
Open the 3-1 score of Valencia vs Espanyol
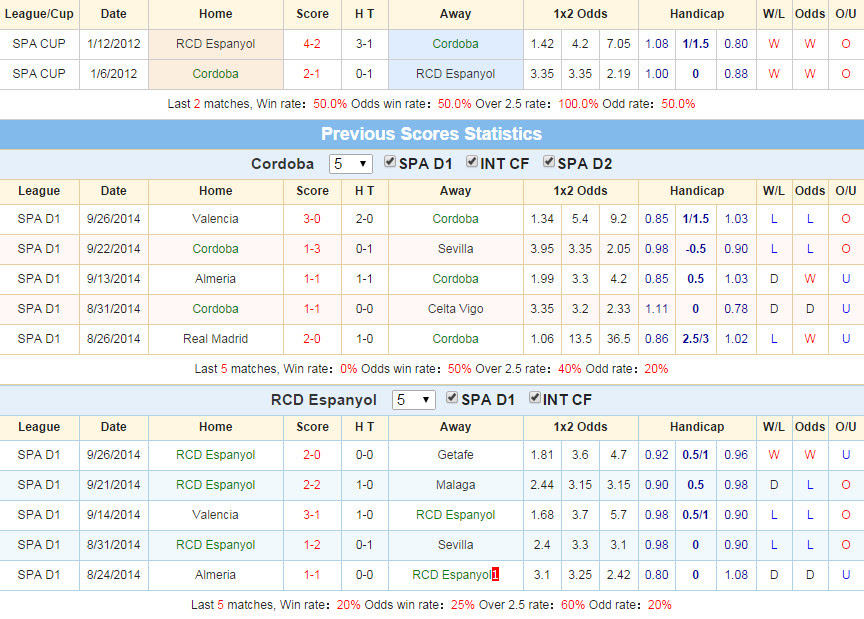click(x=312, y=515)
